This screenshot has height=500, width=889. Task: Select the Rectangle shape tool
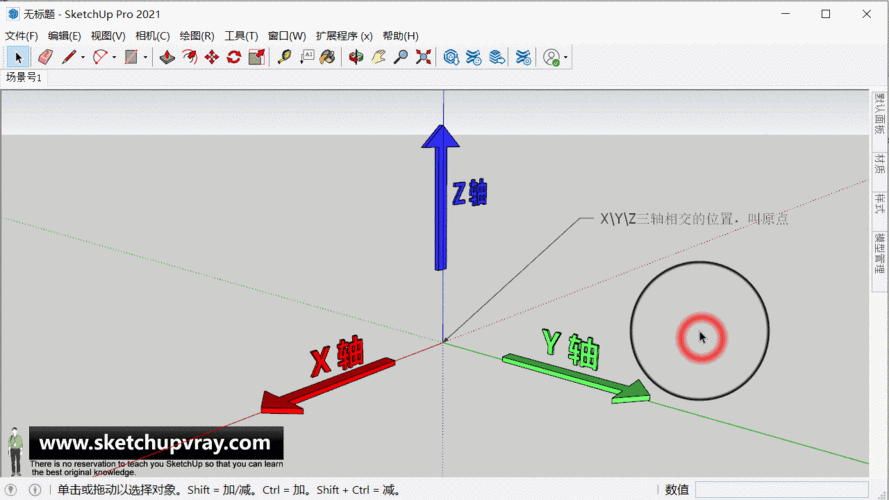click(x=131, y=57)
